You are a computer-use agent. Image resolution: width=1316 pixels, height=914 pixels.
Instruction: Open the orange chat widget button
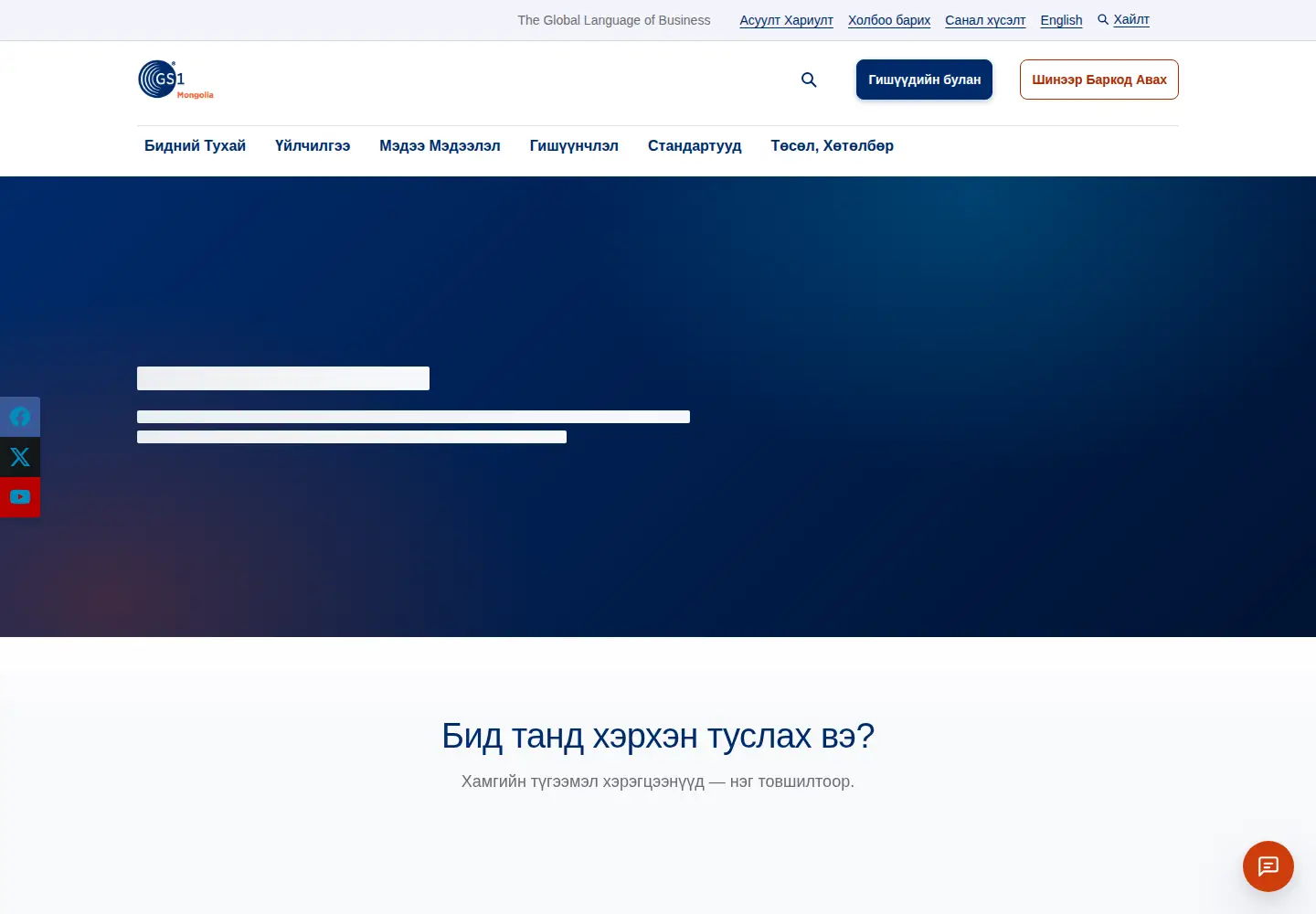[1268, 866]
